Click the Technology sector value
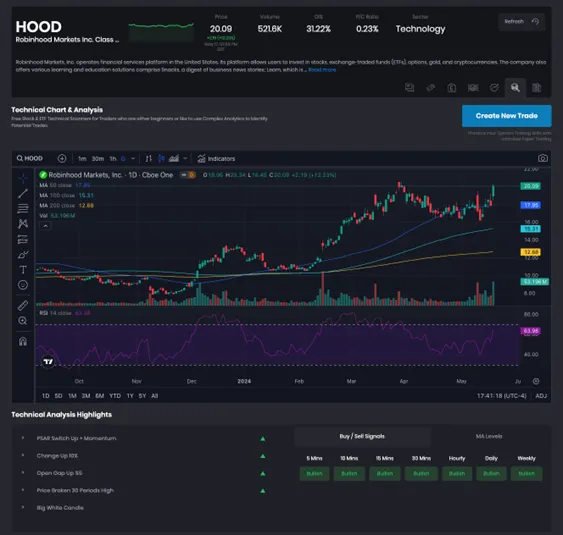563x535 pixels. 420,29
